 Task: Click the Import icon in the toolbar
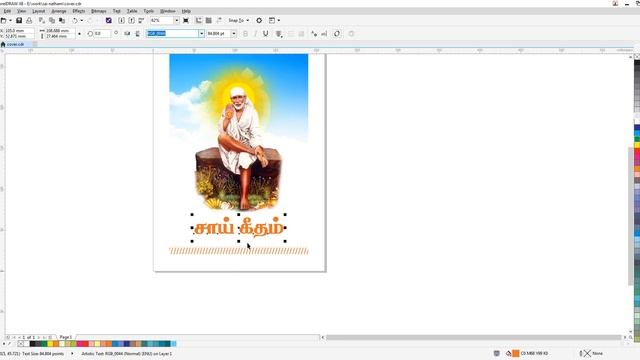click(x=121, y=20)
